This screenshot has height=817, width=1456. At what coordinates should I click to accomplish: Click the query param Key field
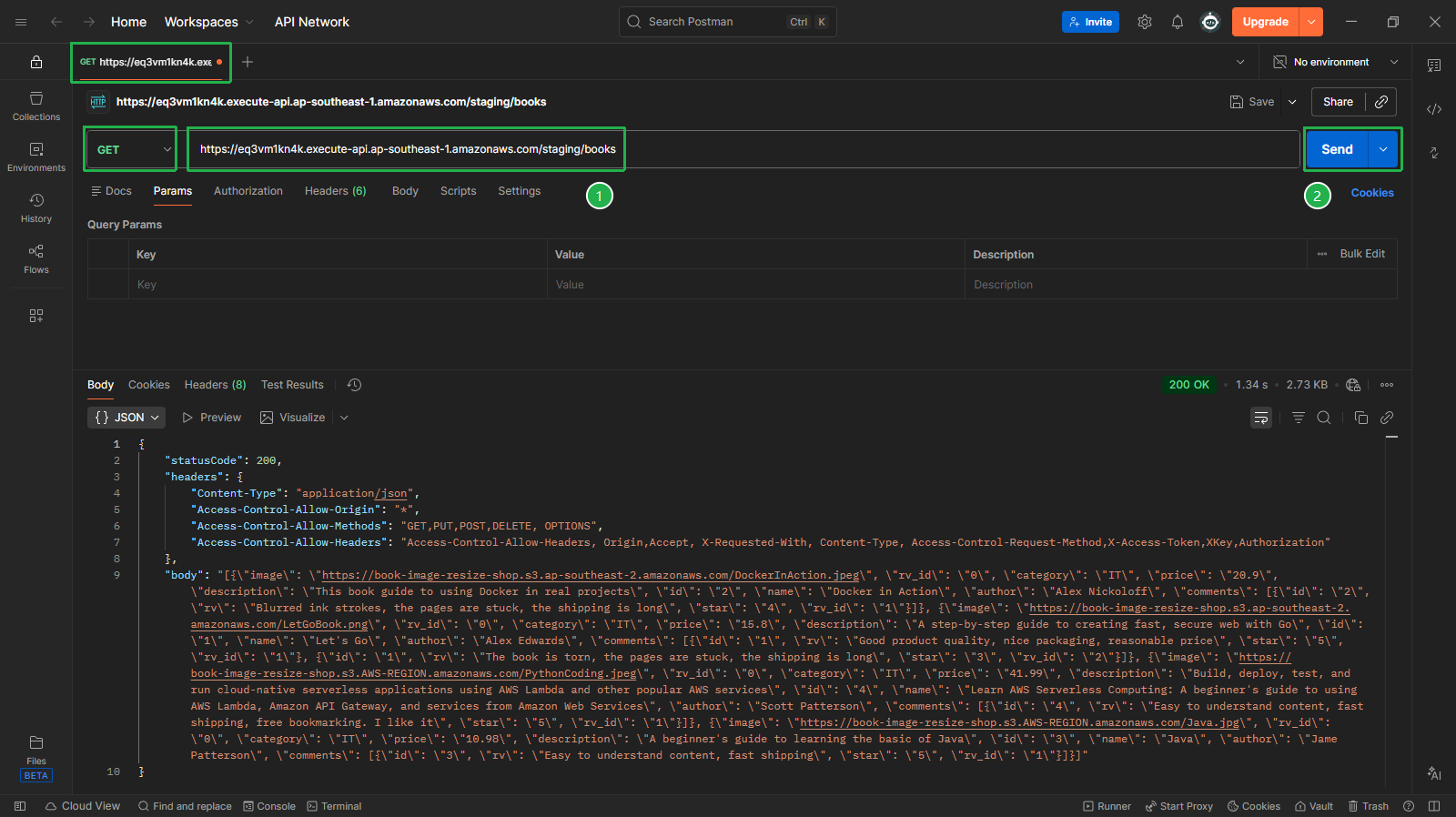[x=338, y=285]
